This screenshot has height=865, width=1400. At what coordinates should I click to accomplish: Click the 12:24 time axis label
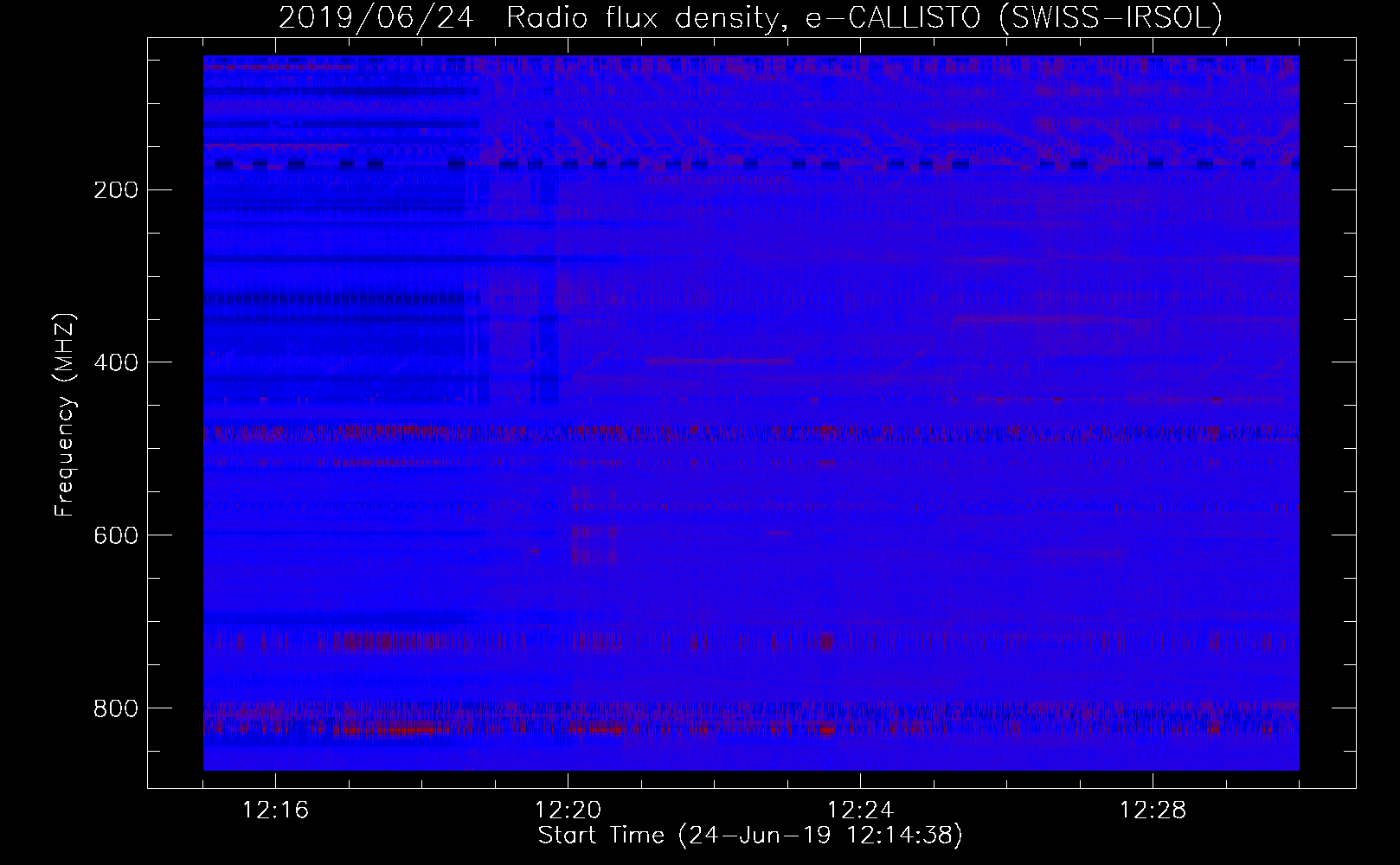(861, 811)
